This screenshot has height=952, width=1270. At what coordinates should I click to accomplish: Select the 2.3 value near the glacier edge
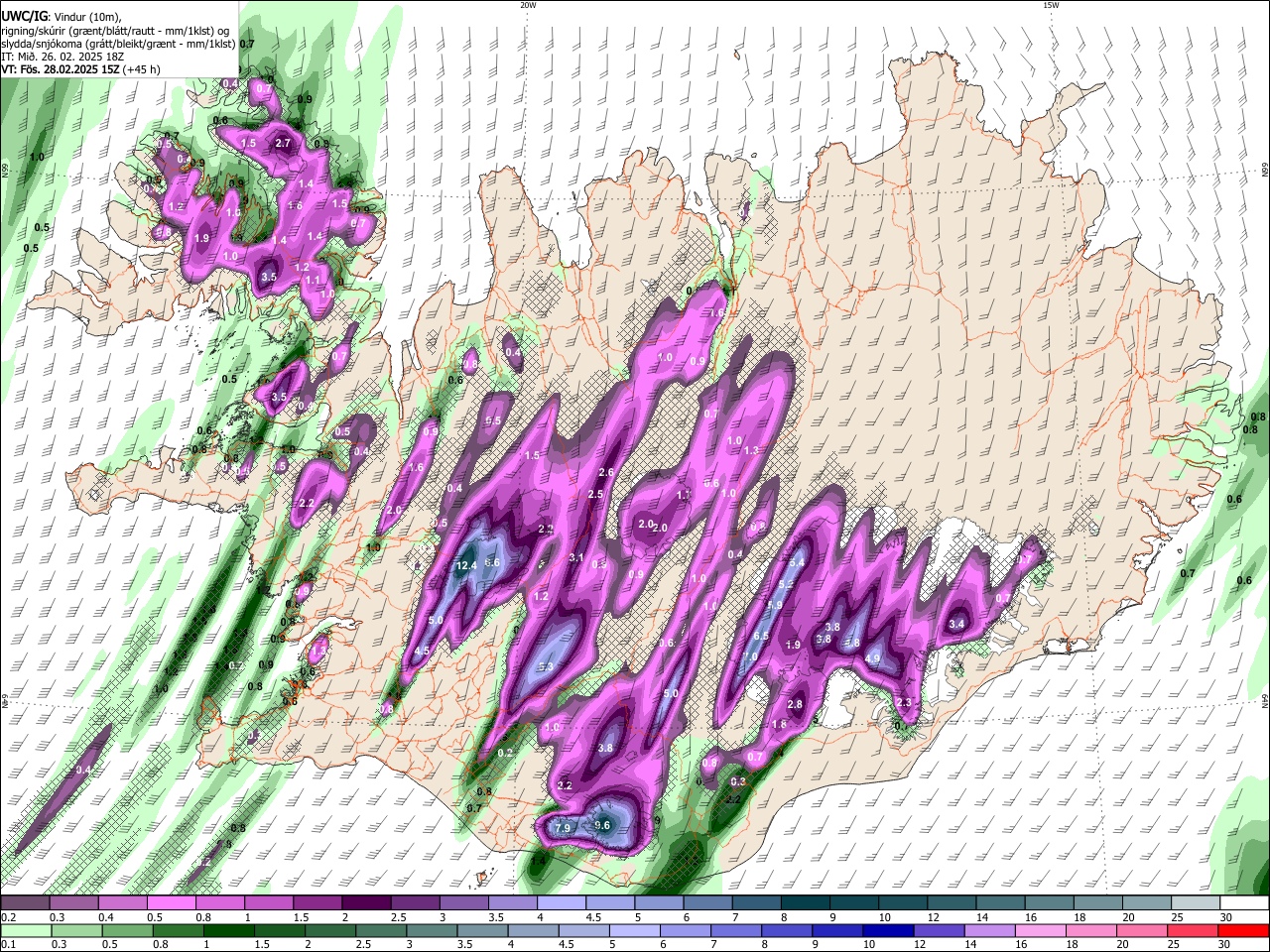click(903, 702)
